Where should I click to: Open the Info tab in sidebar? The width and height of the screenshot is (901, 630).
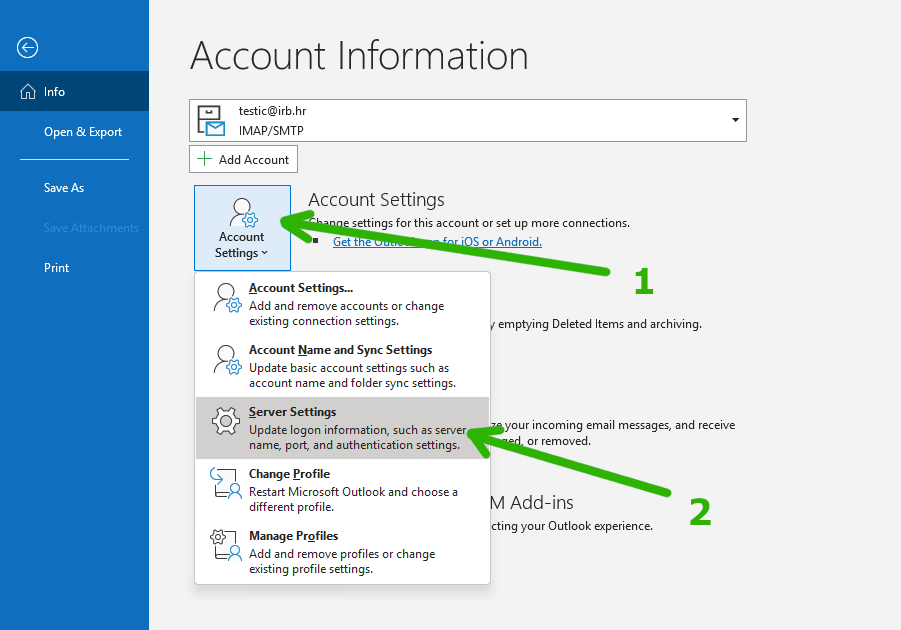[75, 91]
